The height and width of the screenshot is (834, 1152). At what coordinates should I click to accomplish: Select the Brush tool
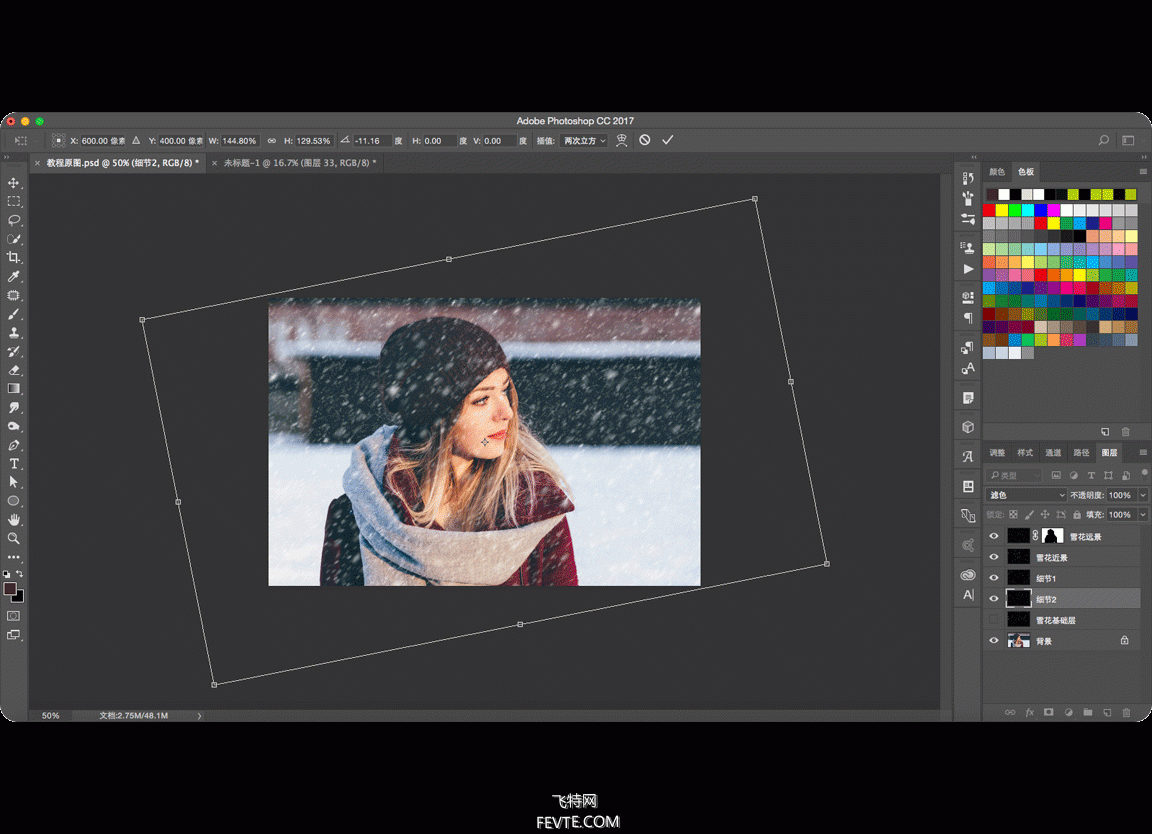point(13,314)
